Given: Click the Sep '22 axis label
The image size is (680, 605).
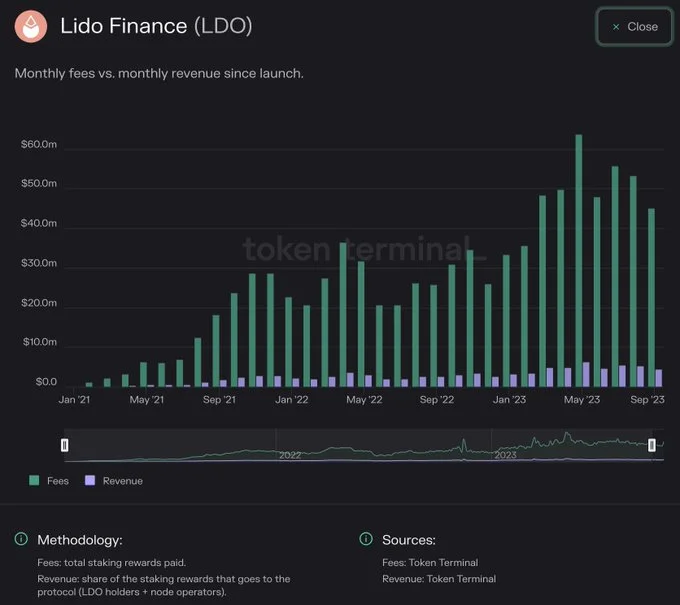Looking at the screenshot, I should 437,399.
